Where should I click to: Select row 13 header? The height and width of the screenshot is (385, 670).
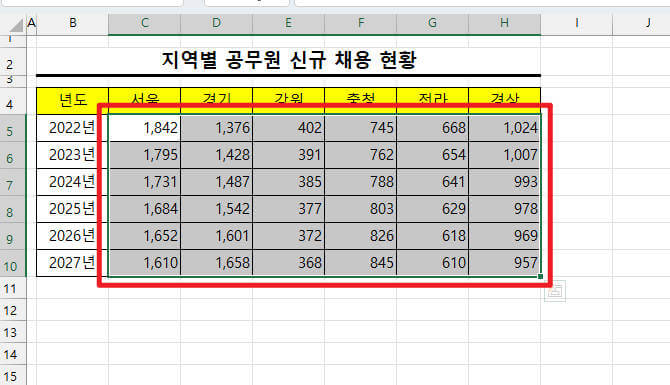[13, 332]
